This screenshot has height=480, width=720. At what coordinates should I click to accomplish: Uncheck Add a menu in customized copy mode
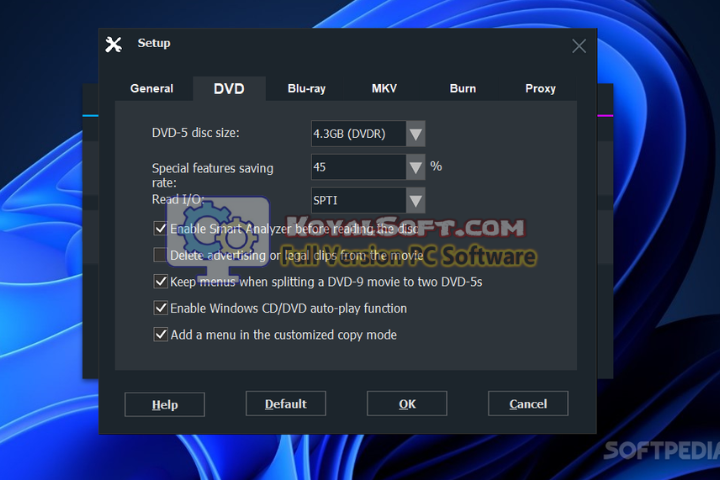click(x=160, y=334)
